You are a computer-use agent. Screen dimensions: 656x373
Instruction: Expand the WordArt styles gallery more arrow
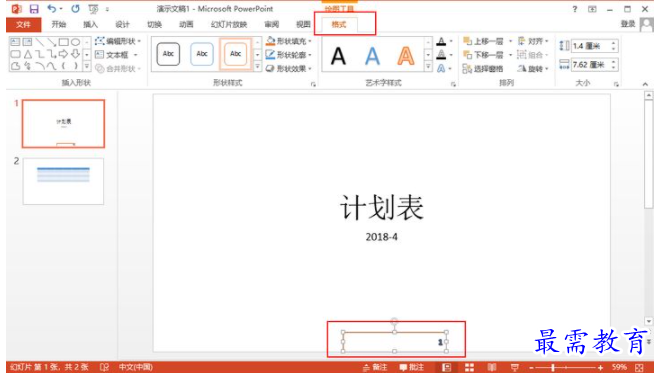click(428, 66)
